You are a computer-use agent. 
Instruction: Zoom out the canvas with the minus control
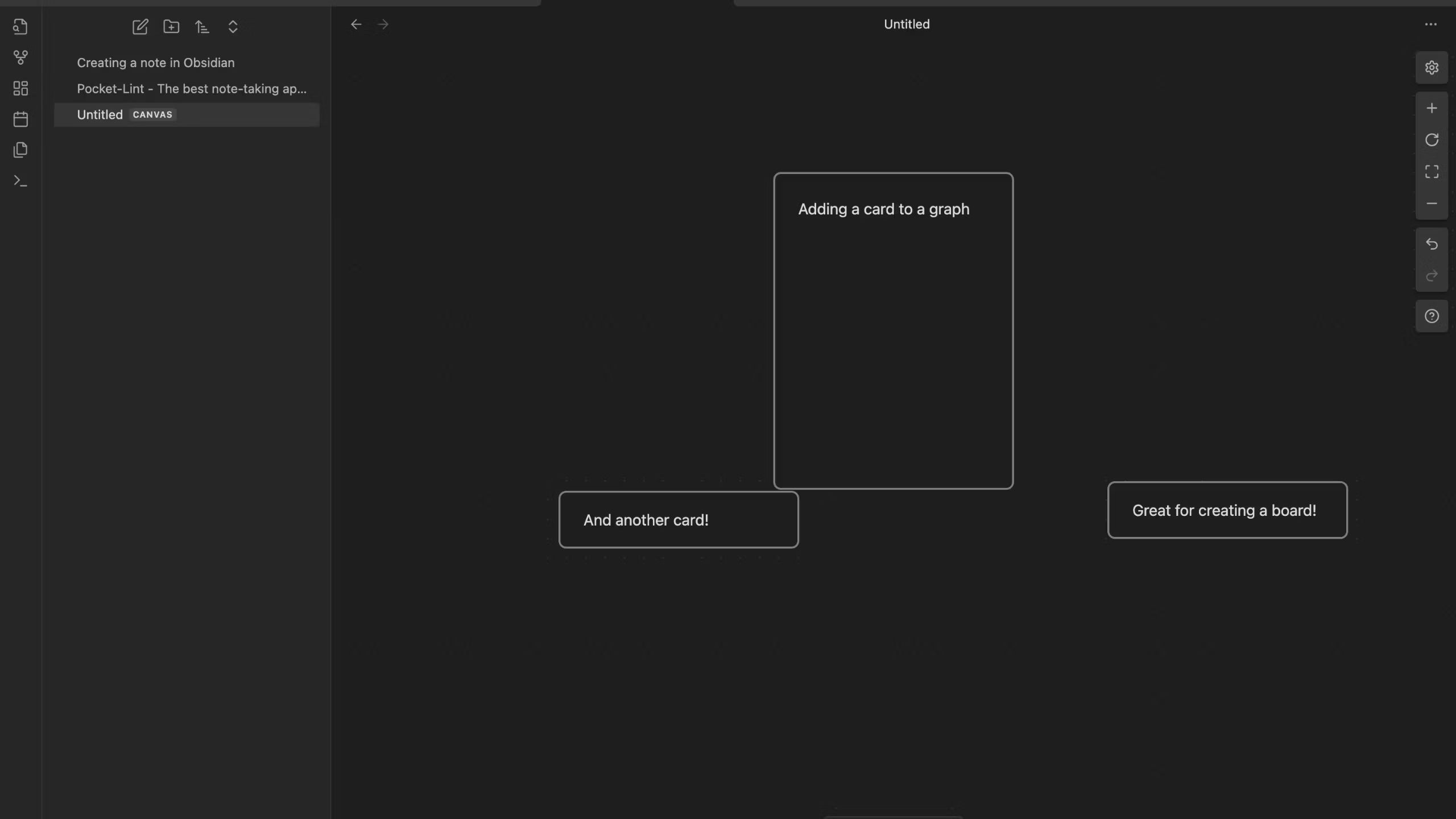click(1432, 203)
